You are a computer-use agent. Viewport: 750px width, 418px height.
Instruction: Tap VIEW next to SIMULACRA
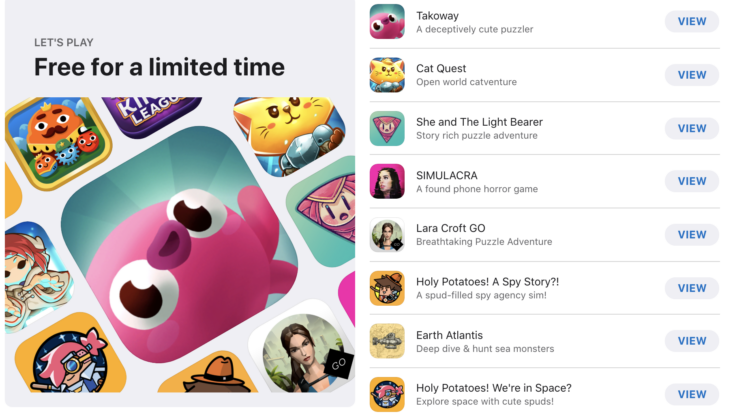click(692, 181)
